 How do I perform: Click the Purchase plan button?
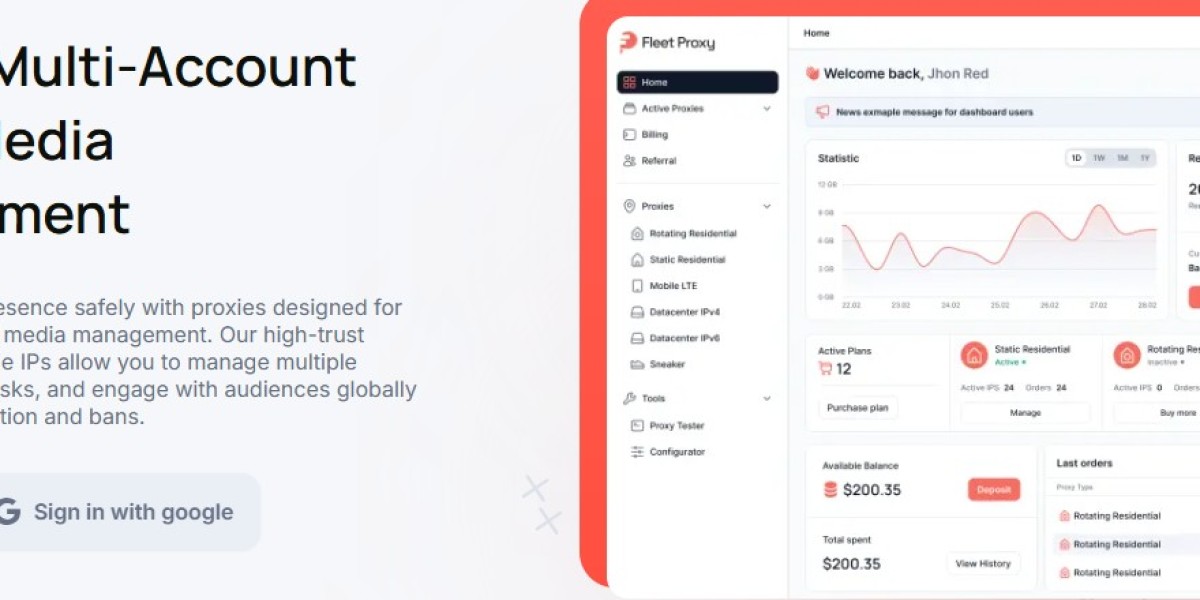(x=858, y=408)
